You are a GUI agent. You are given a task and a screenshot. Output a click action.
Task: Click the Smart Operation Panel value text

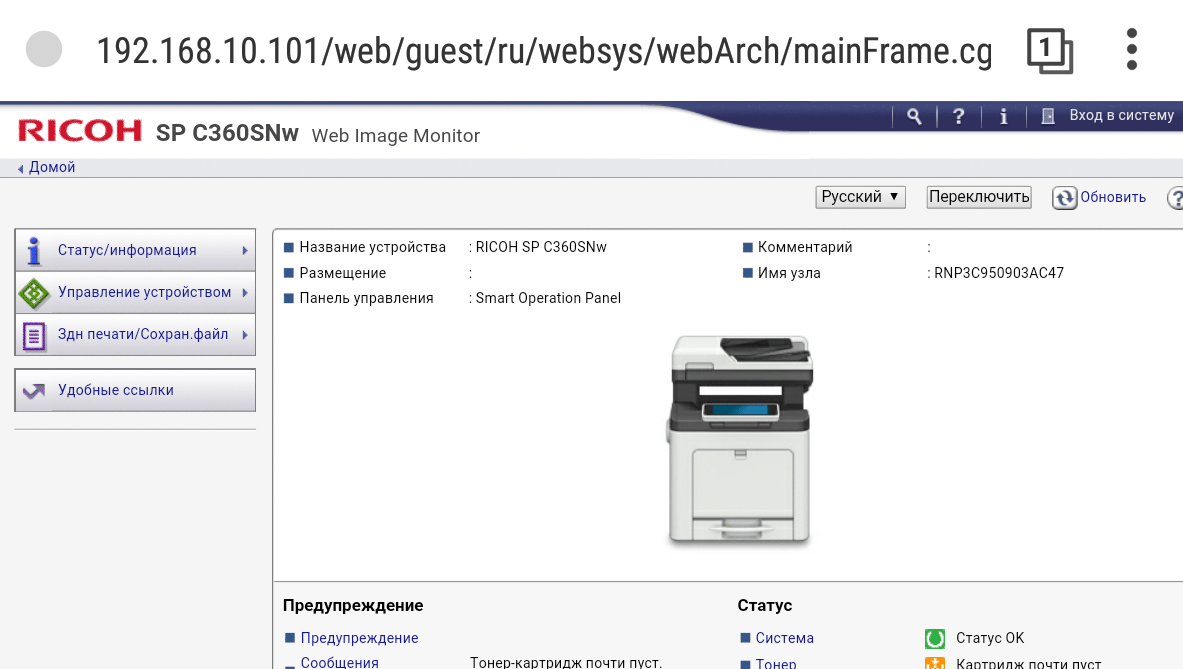[548, 298]
